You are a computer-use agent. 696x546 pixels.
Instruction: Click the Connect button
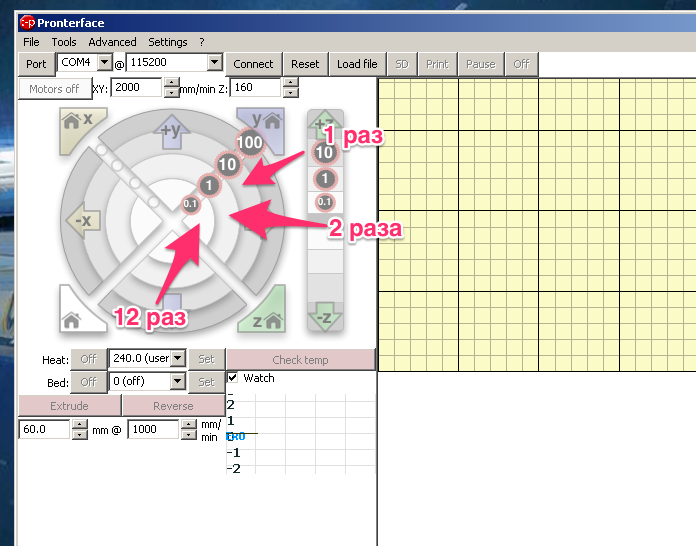click(x=253, y=64)
